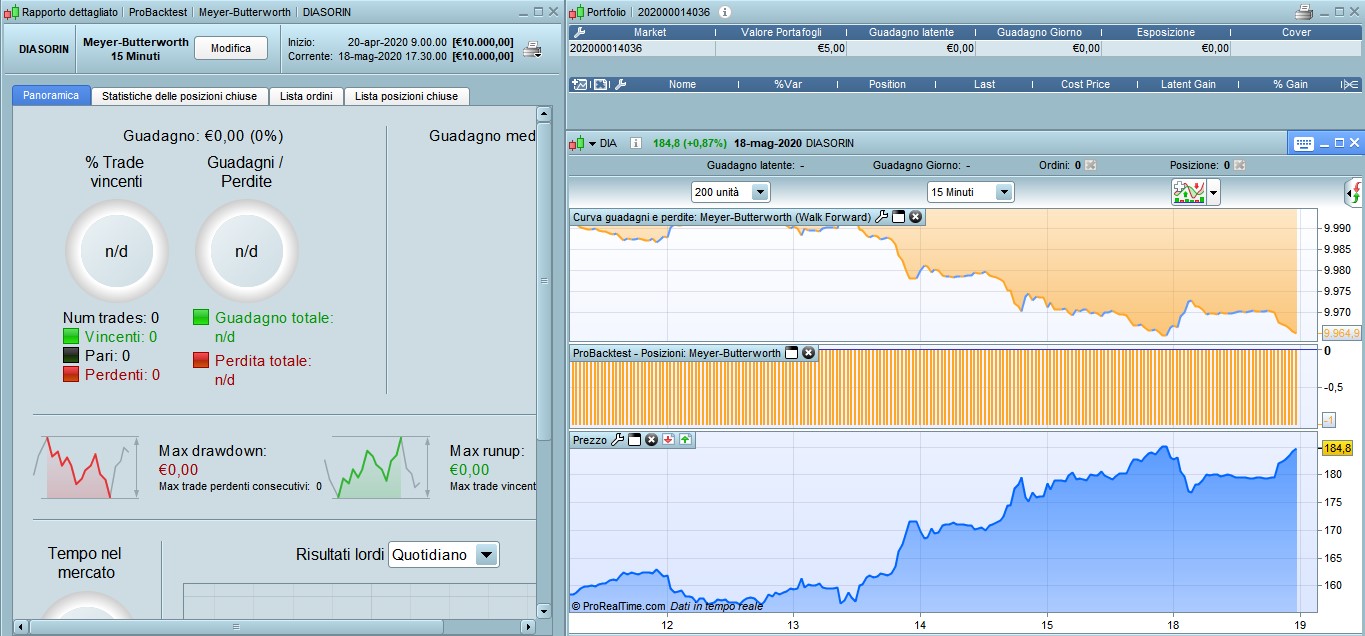
Task: Sort by the Cover column header
Action: [1296, 32]
